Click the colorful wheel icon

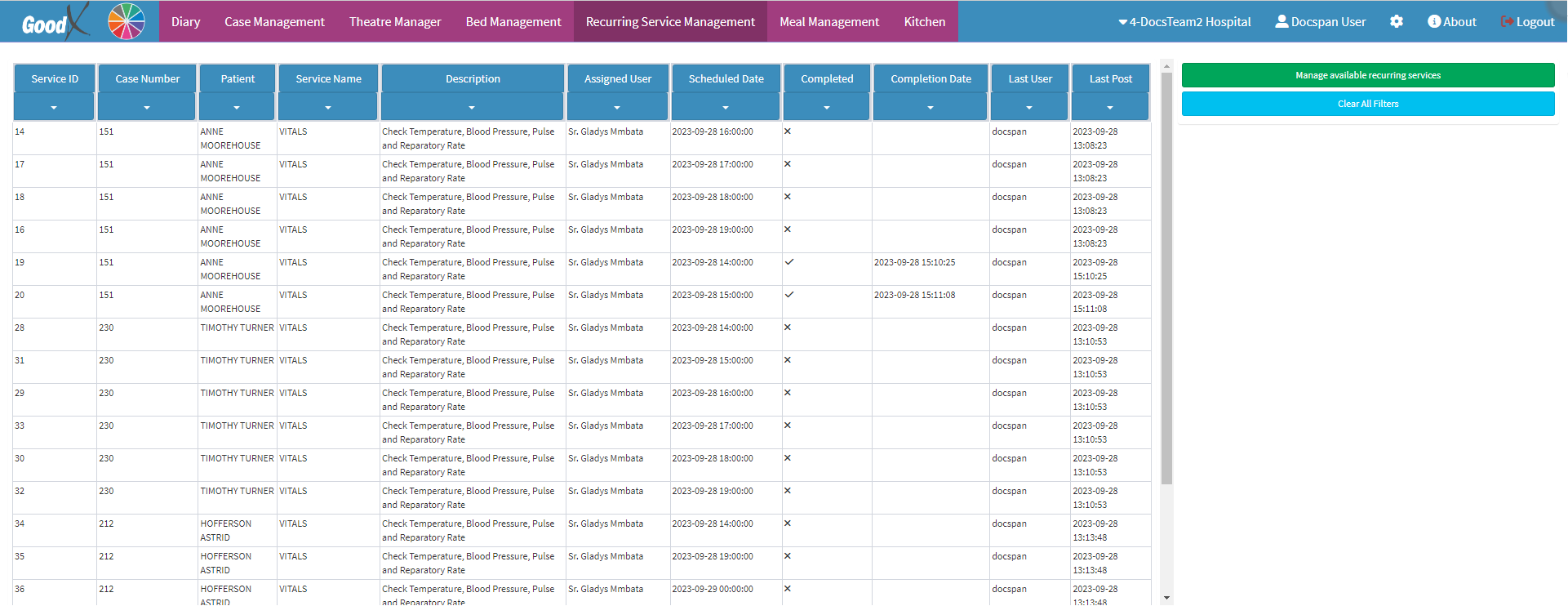pos(127,21)
